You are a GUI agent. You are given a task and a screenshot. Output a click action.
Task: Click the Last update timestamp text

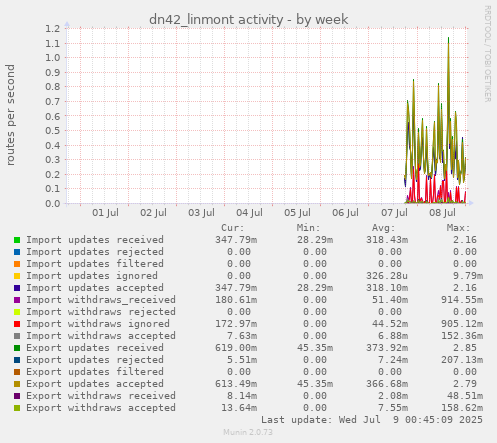point(372,420)
